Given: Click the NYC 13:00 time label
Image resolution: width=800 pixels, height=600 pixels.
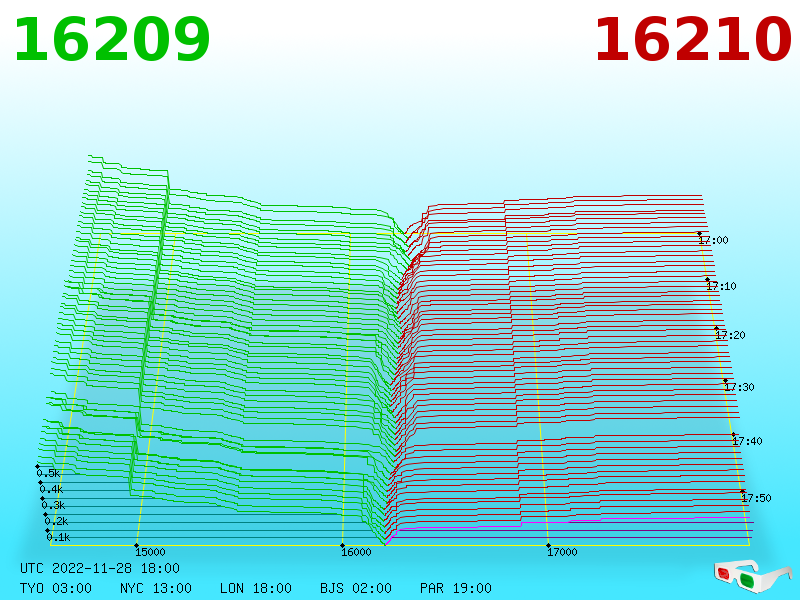Looking at the screenshot, I should point(156,588).
